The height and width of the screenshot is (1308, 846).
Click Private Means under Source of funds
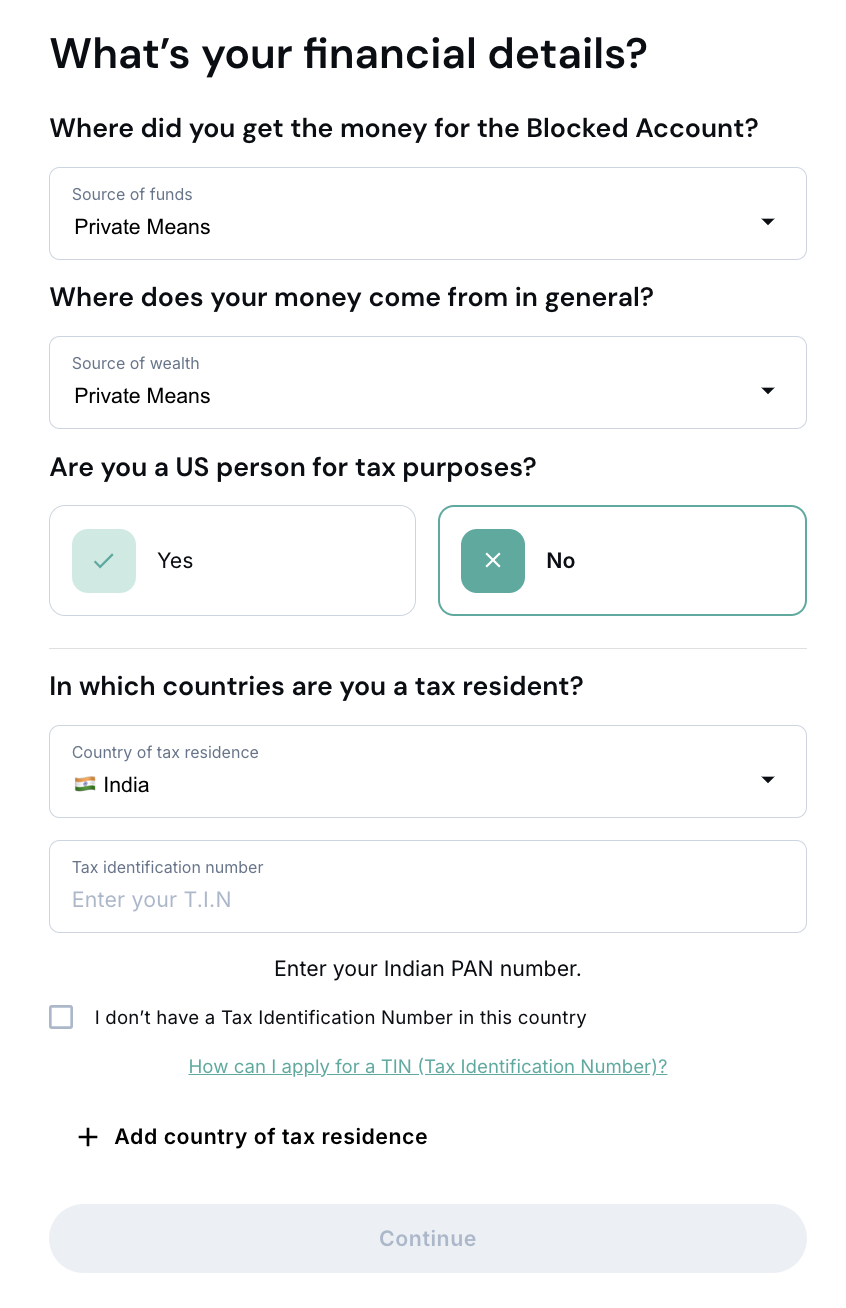click(143, 228)
